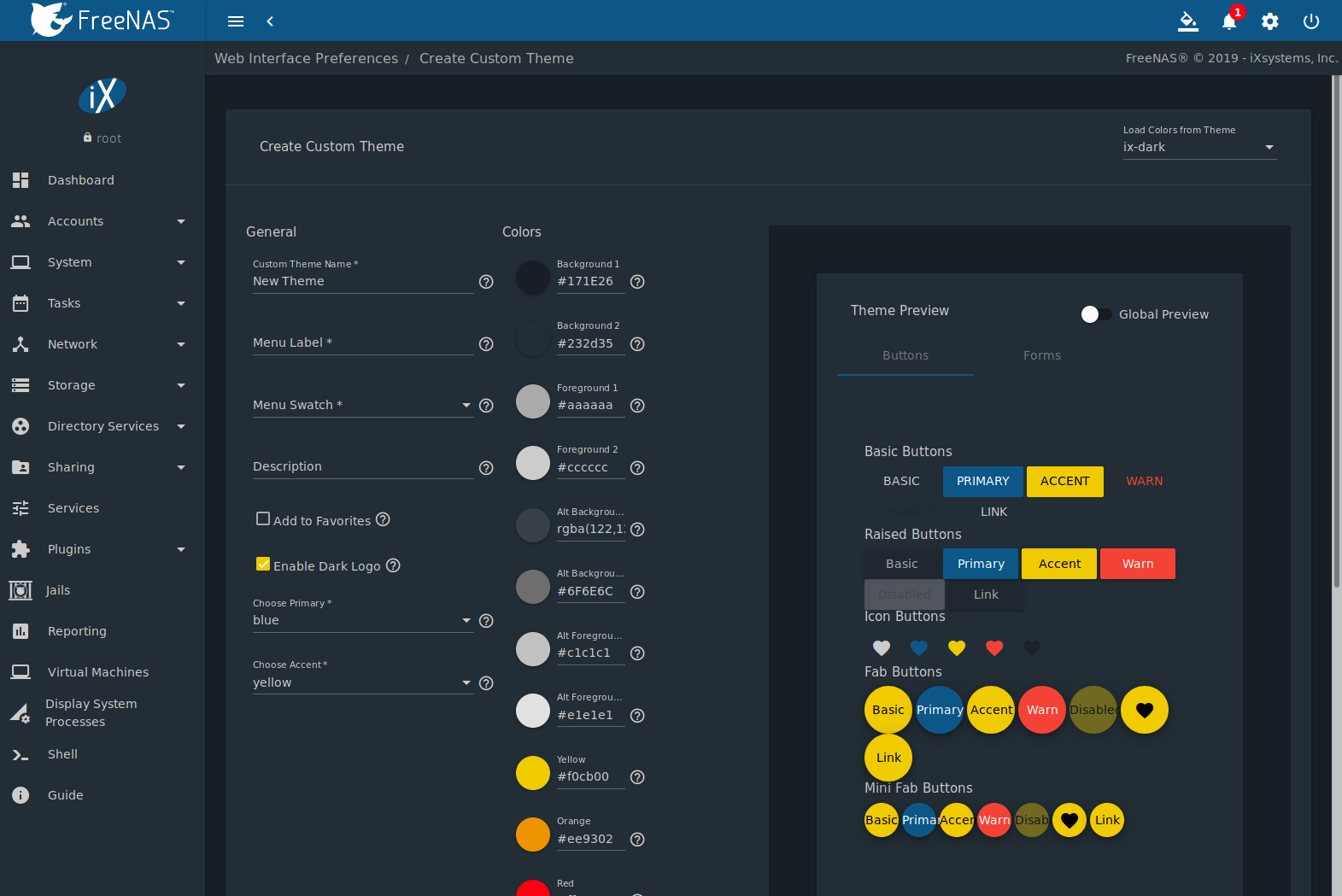The height and width of the screenshot is (896, 1342).
Task: Click help icon for Enable Dark Logo
Action: 393,565
